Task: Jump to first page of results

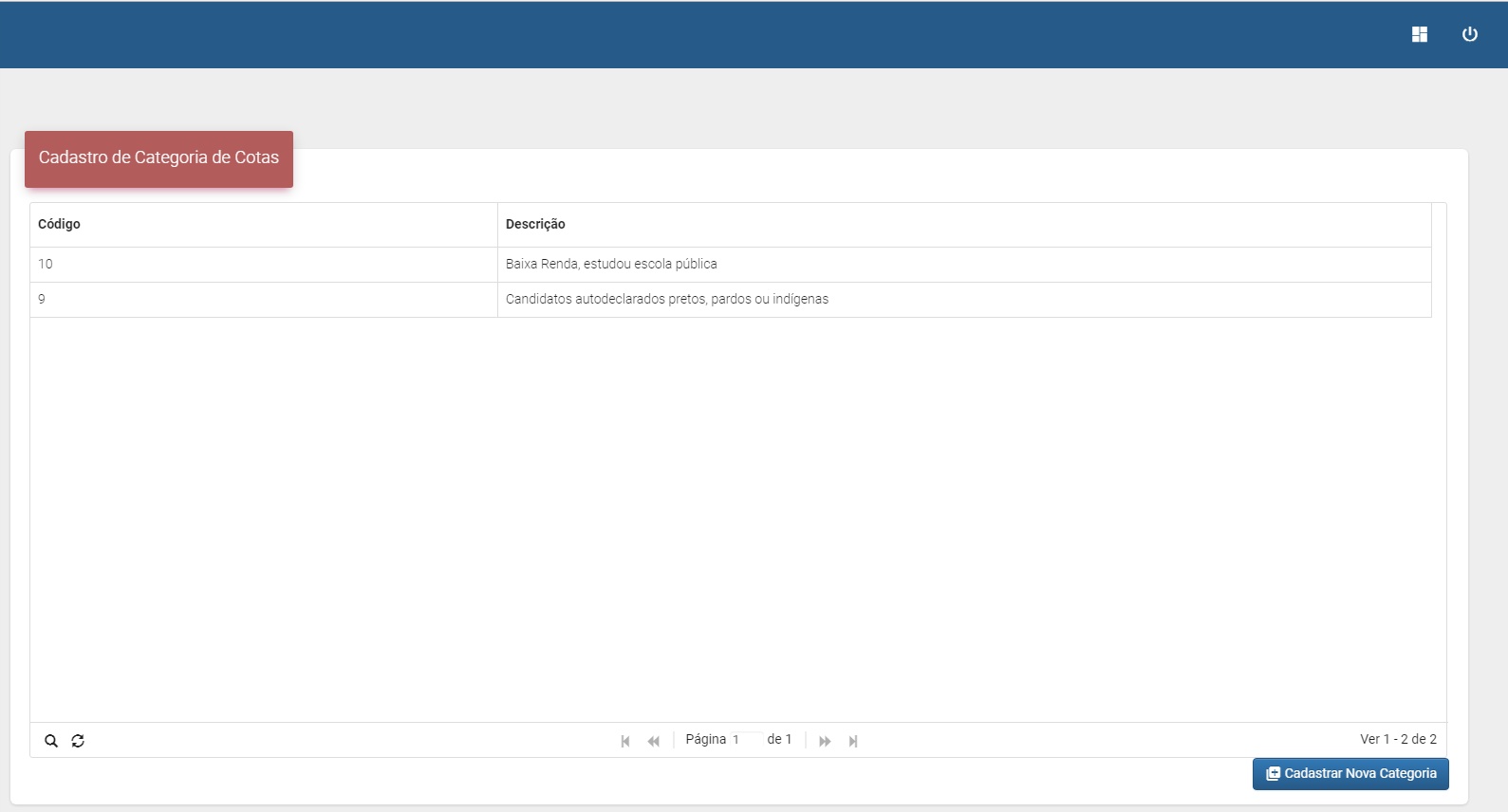Action: [625, 741]
